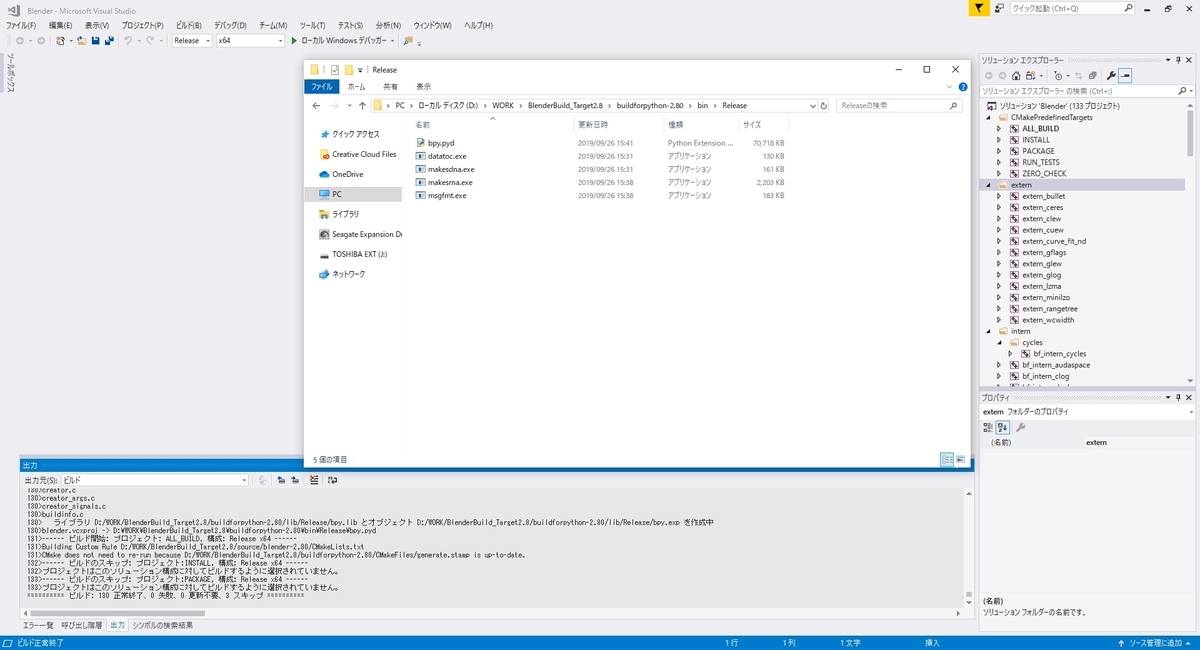Collapse the CMakePredefinedTargets folder

[989, 117]
